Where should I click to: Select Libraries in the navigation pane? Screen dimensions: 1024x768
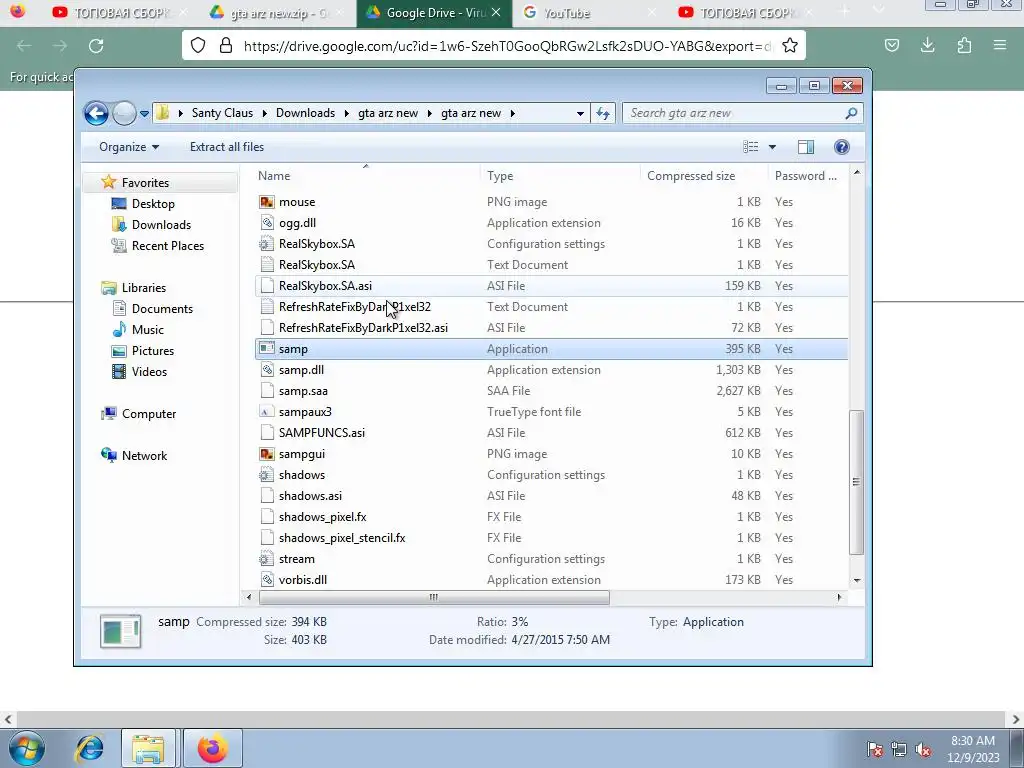144,288
